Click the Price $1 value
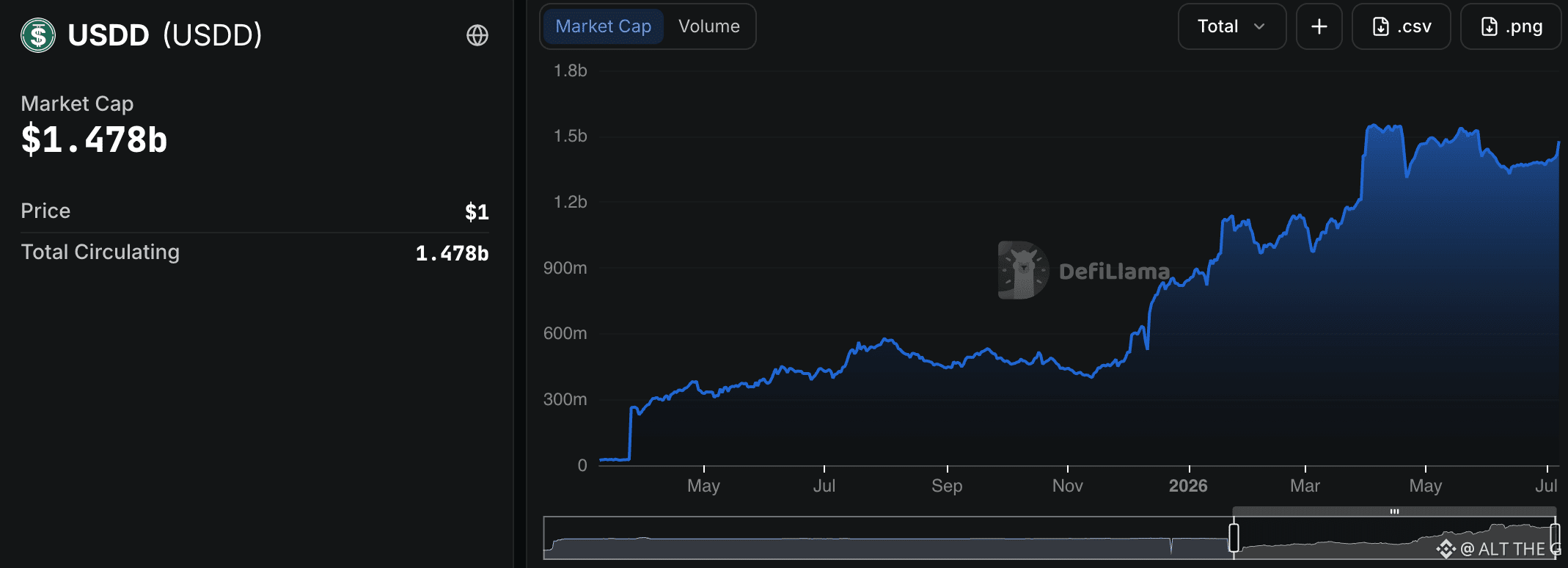 click(477, 211)
